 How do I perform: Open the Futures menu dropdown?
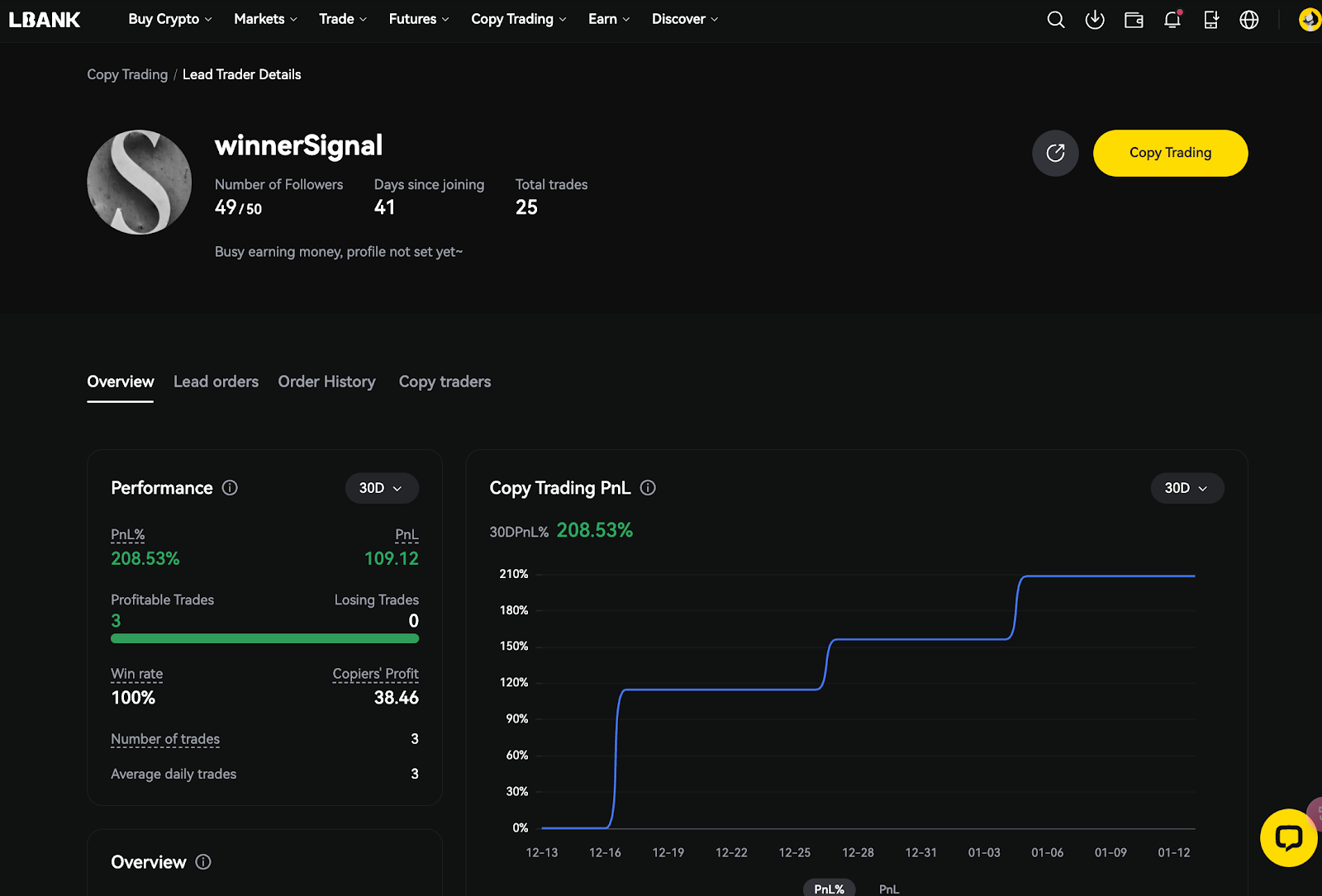coord(419,19)
